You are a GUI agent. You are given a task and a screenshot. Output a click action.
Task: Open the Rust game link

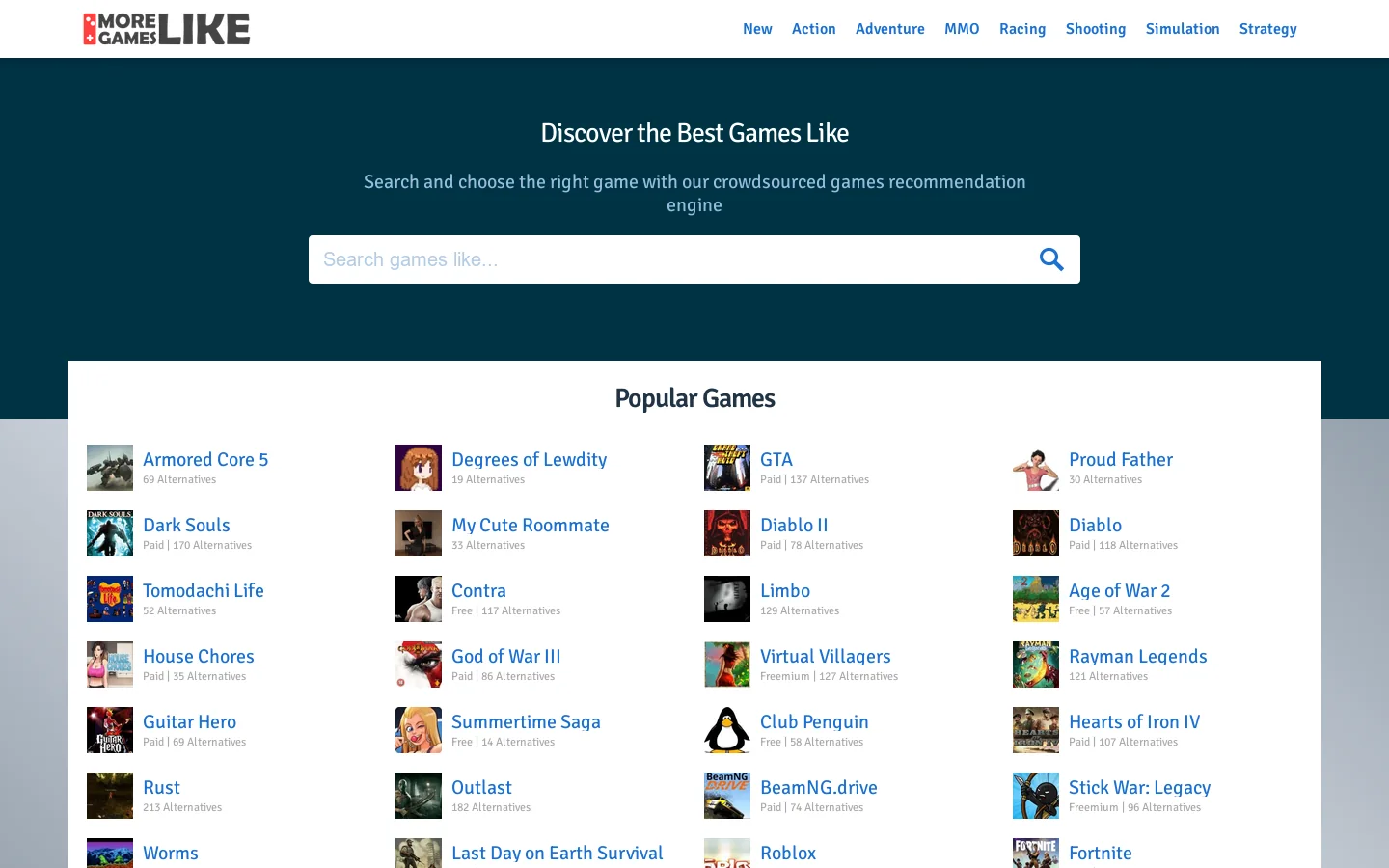[x=162, y=787]
